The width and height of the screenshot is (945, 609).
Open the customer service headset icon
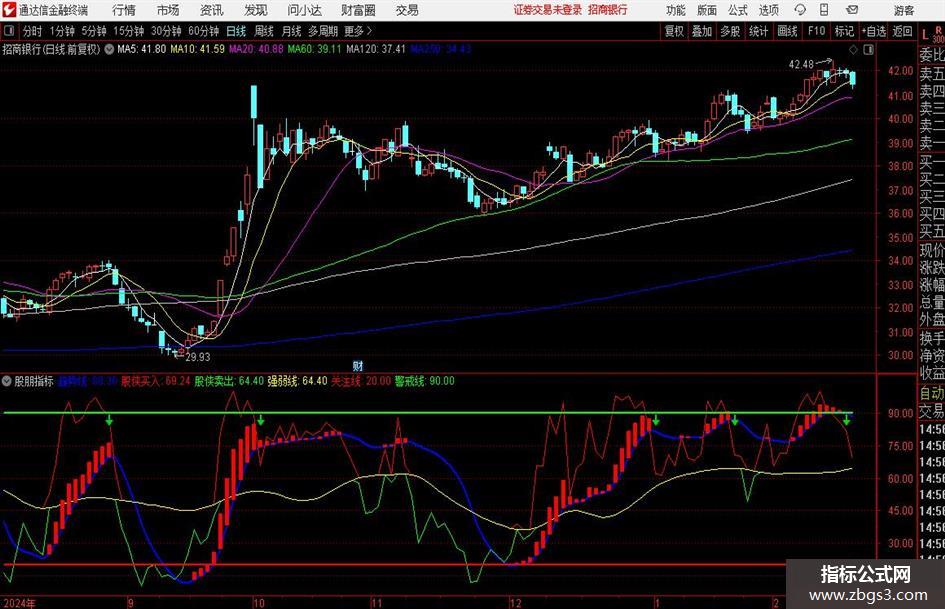(x=800, y=10)
